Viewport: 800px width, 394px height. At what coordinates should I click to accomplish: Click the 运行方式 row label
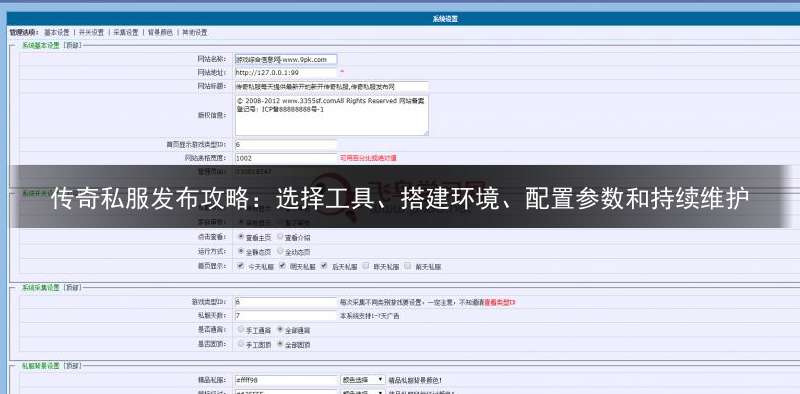(x=212, y=251)
